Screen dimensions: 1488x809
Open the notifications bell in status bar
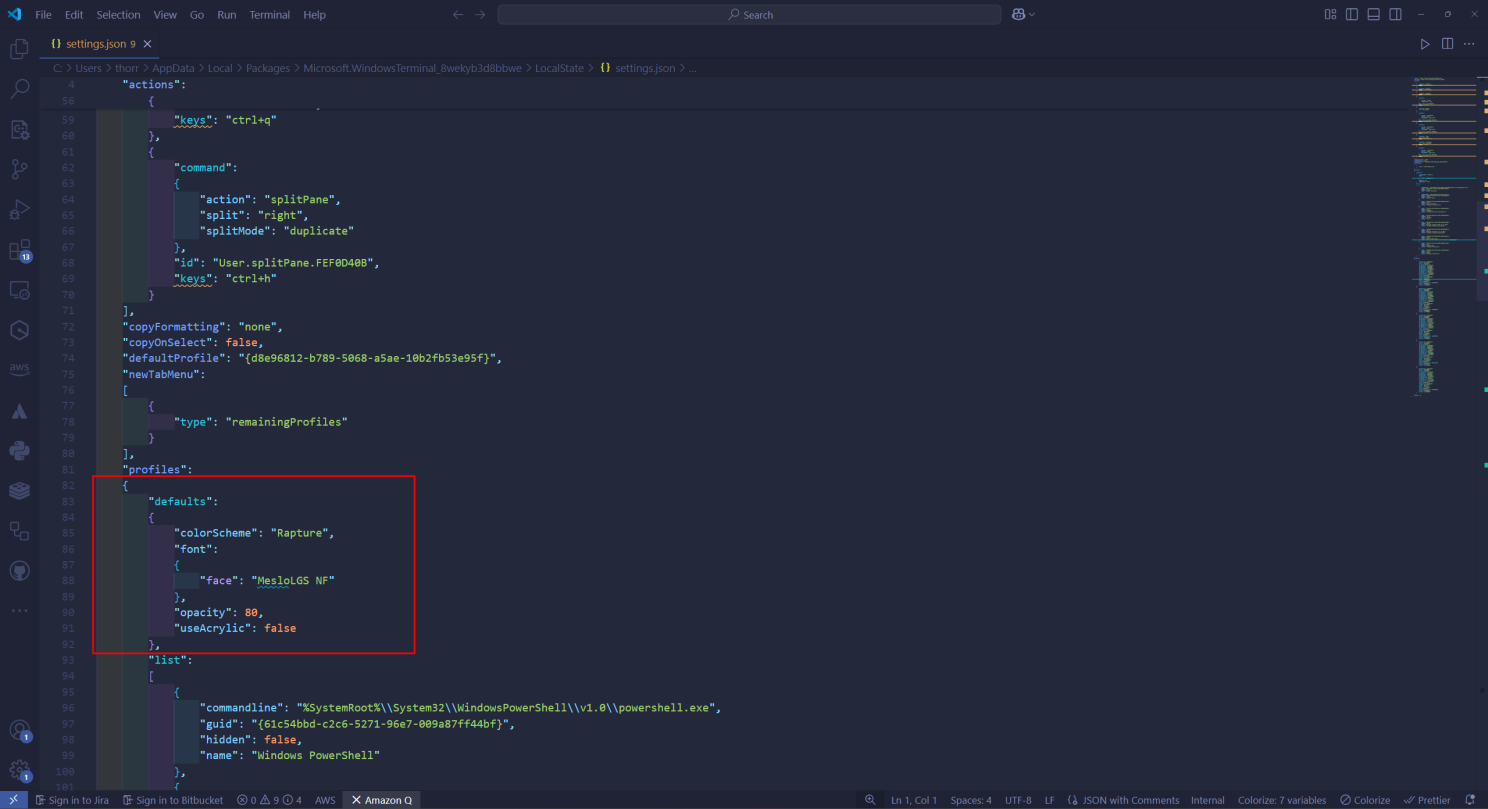1469,800
